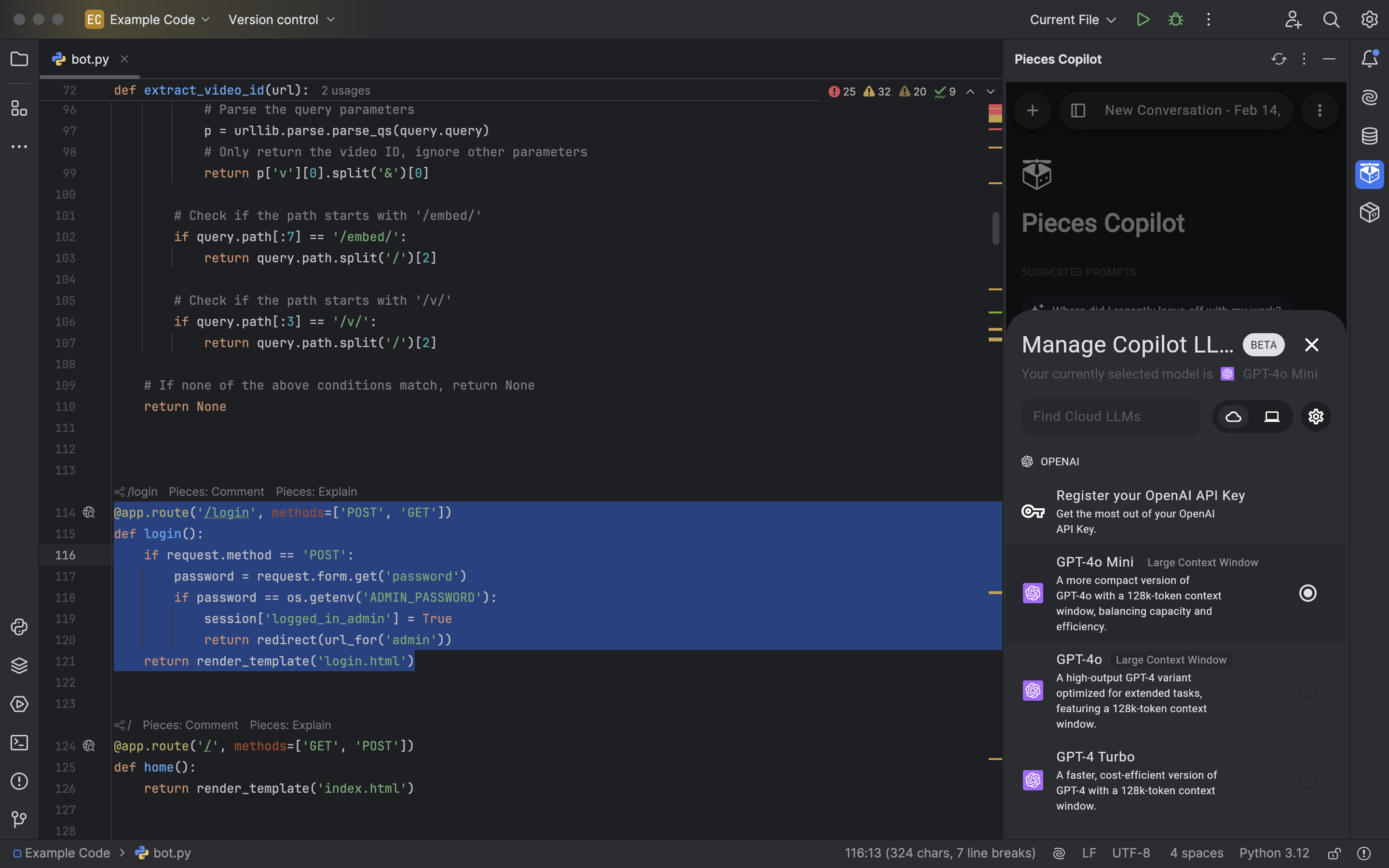The height and width of the screenshot is (868, 1389).
Task: Close the bot.py tab
Action: pyautogui.click(x=124, y=59)
